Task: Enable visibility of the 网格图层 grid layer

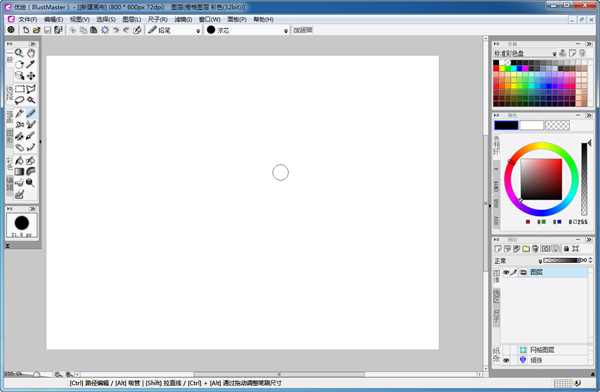Action: [506, 350]
